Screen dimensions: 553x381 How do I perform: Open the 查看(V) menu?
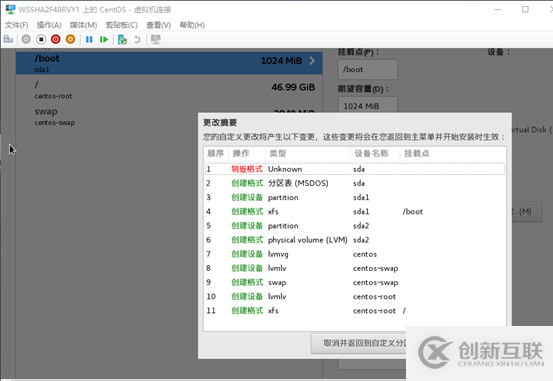coord(159,25)
